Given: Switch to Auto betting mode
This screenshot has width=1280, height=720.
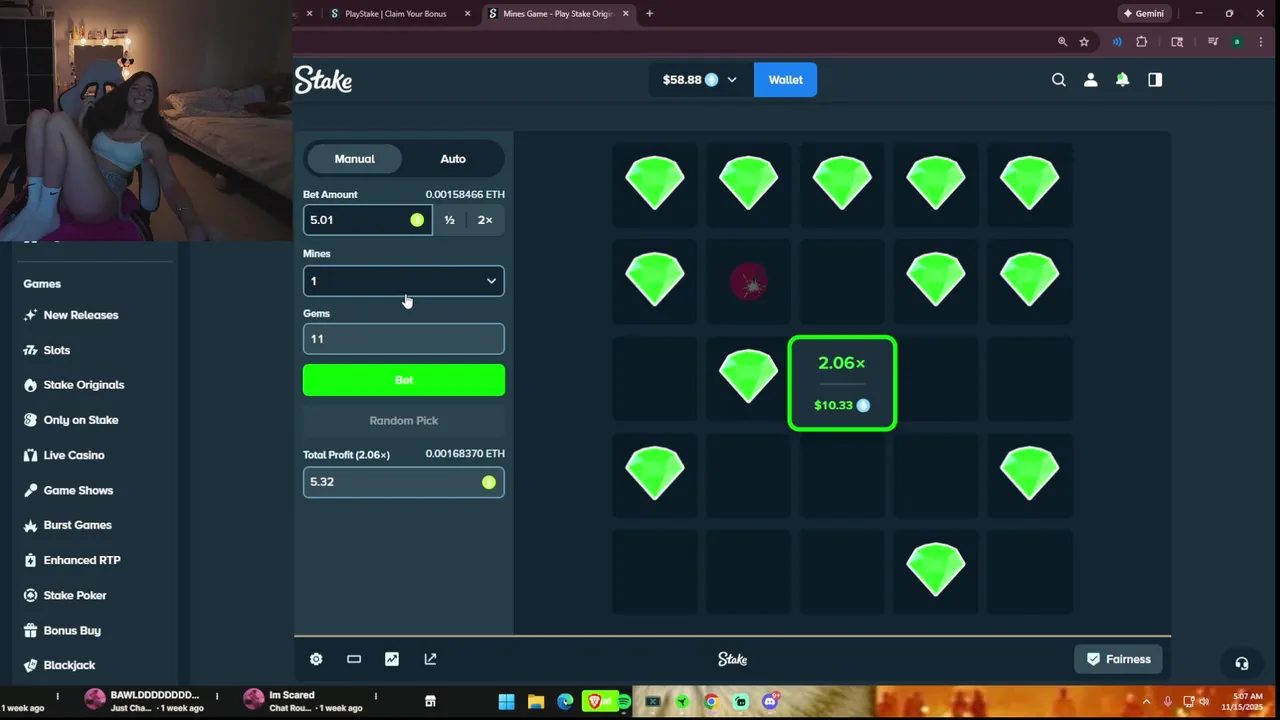Looking at the screenshot, I should 453,159.
